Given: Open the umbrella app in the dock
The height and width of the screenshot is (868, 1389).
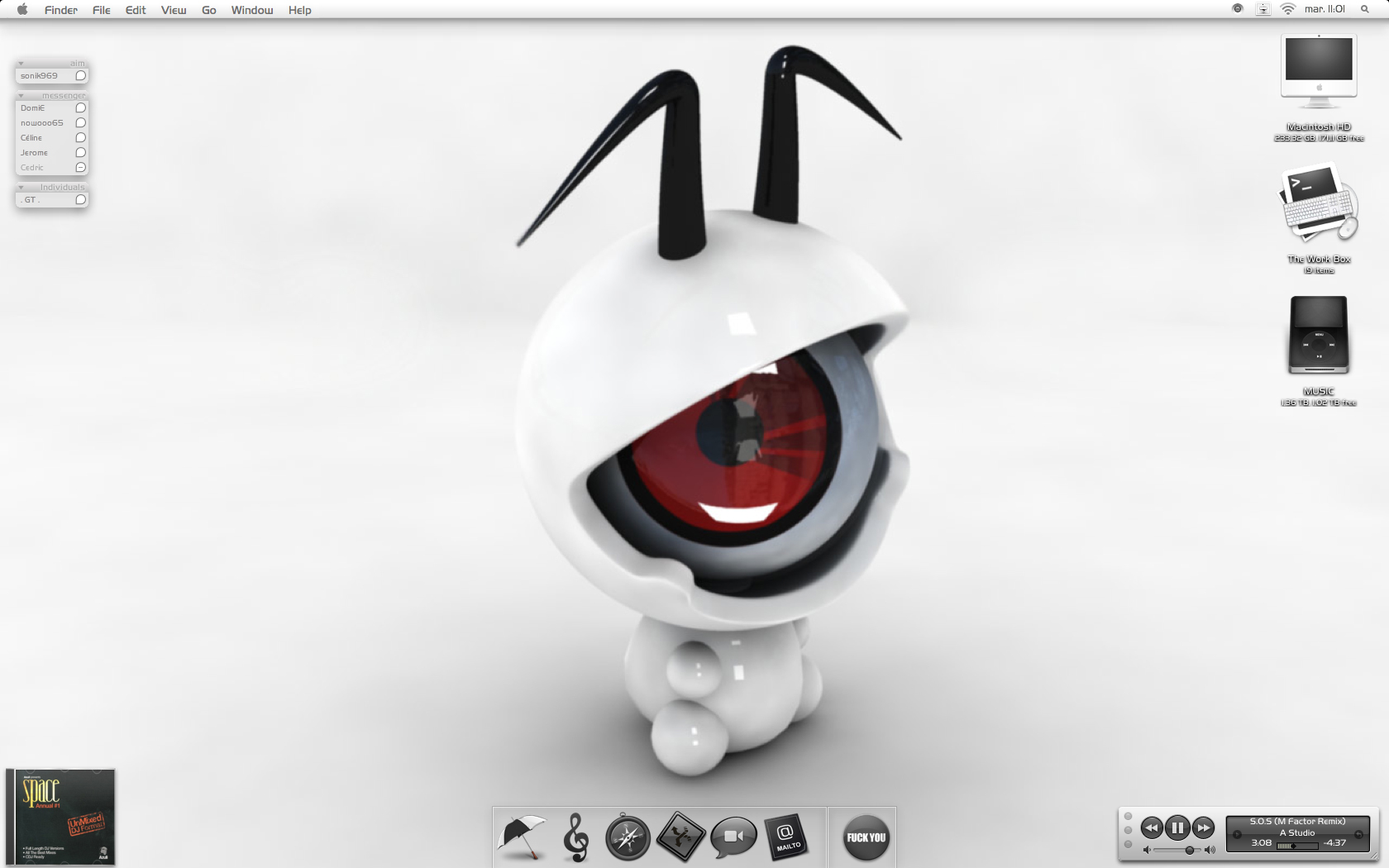Looking at the screenshot, I should point(522,837).
